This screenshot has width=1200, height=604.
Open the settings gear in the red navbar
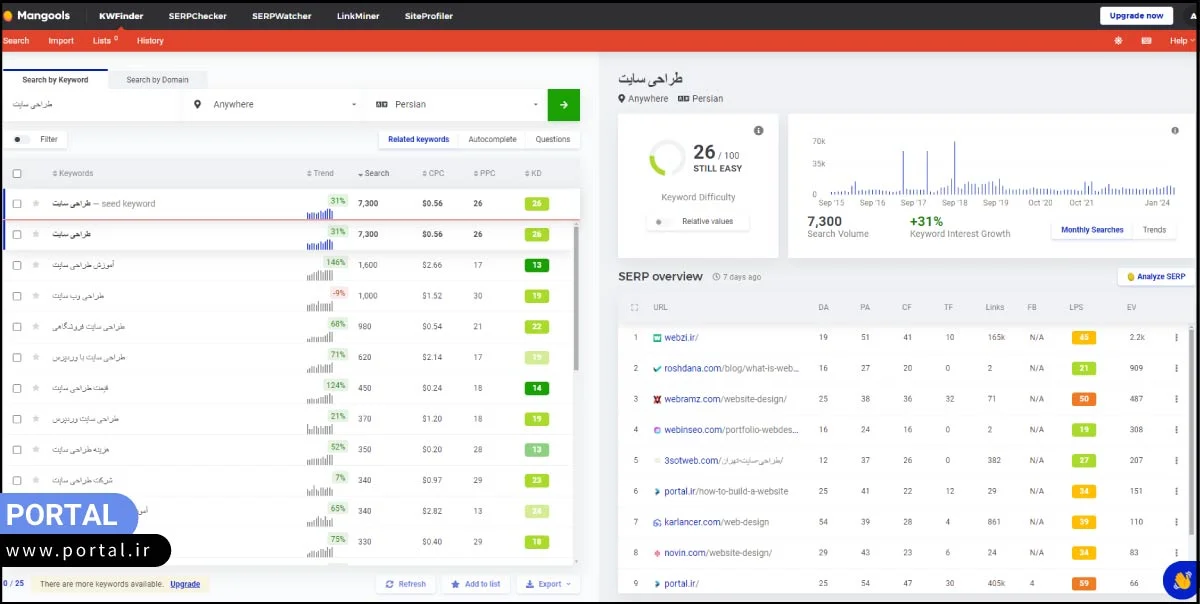[x=1118, y=41]
